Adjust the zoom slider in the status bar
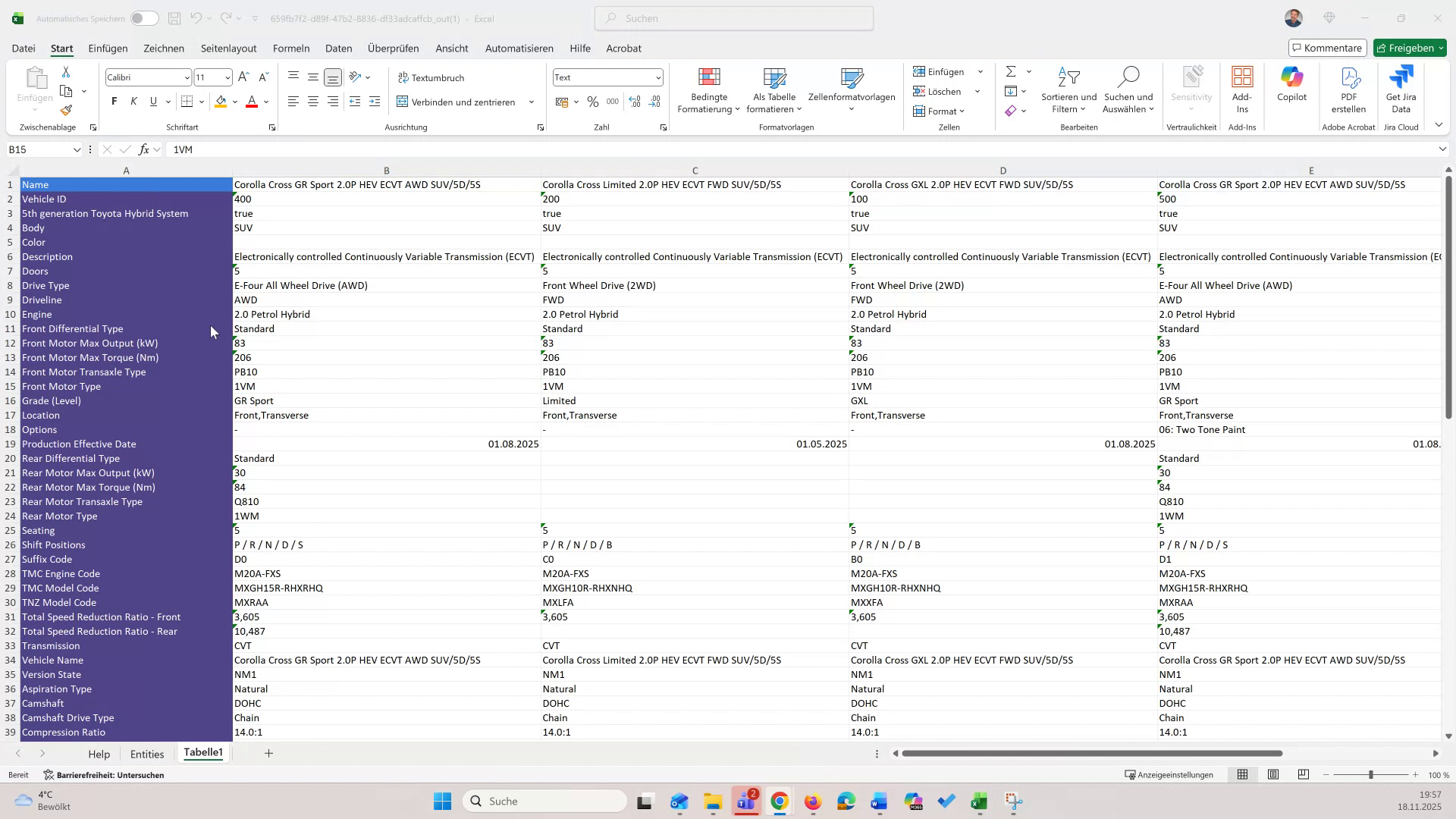The width and height of the screenshot is (1456, 819). click(1371, 774)
